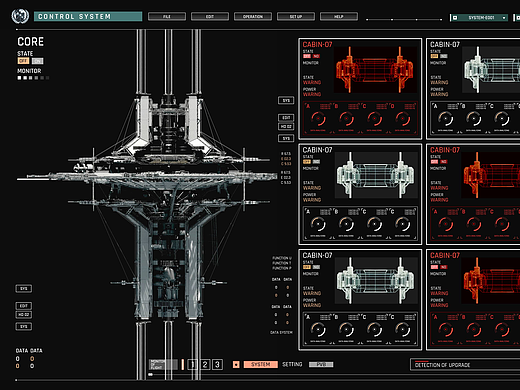Click the SYS button above EDIT near cabins
The image size is (520, 390).
pos(286,100)
